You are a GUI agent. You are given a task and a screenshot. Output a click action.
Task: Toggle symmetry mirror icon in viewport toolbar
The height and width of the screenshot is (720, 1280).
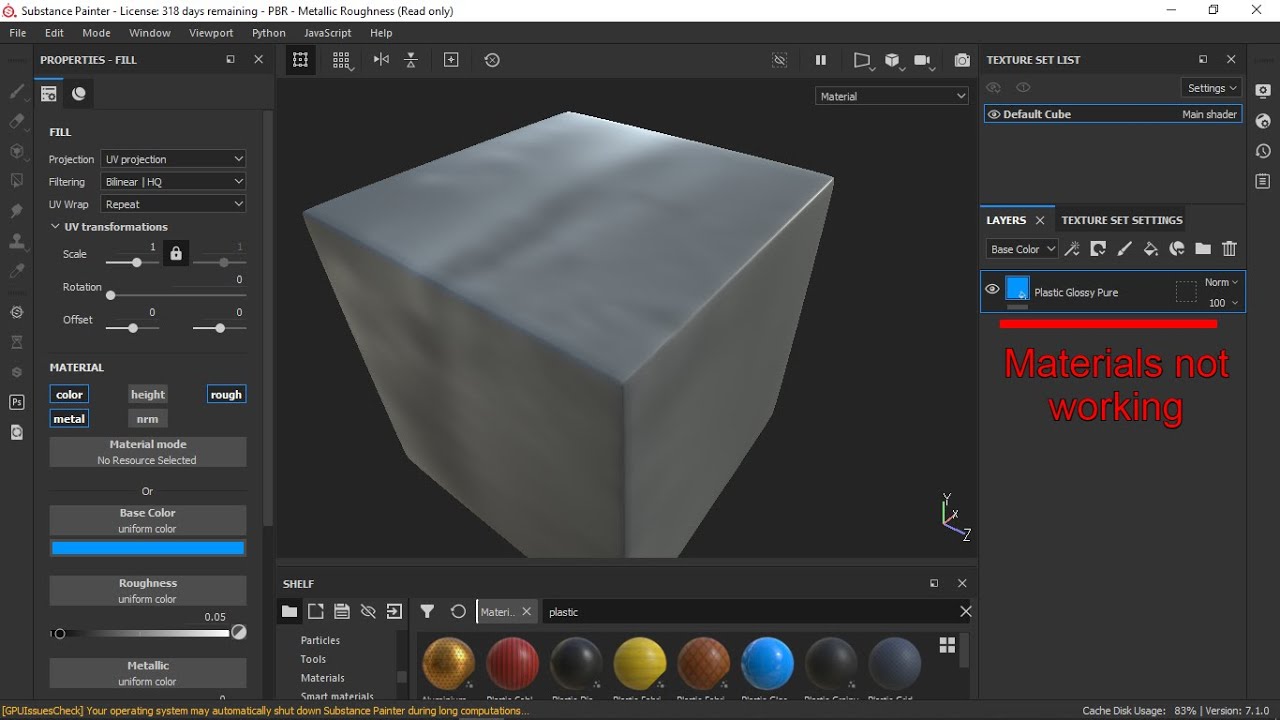381,60
